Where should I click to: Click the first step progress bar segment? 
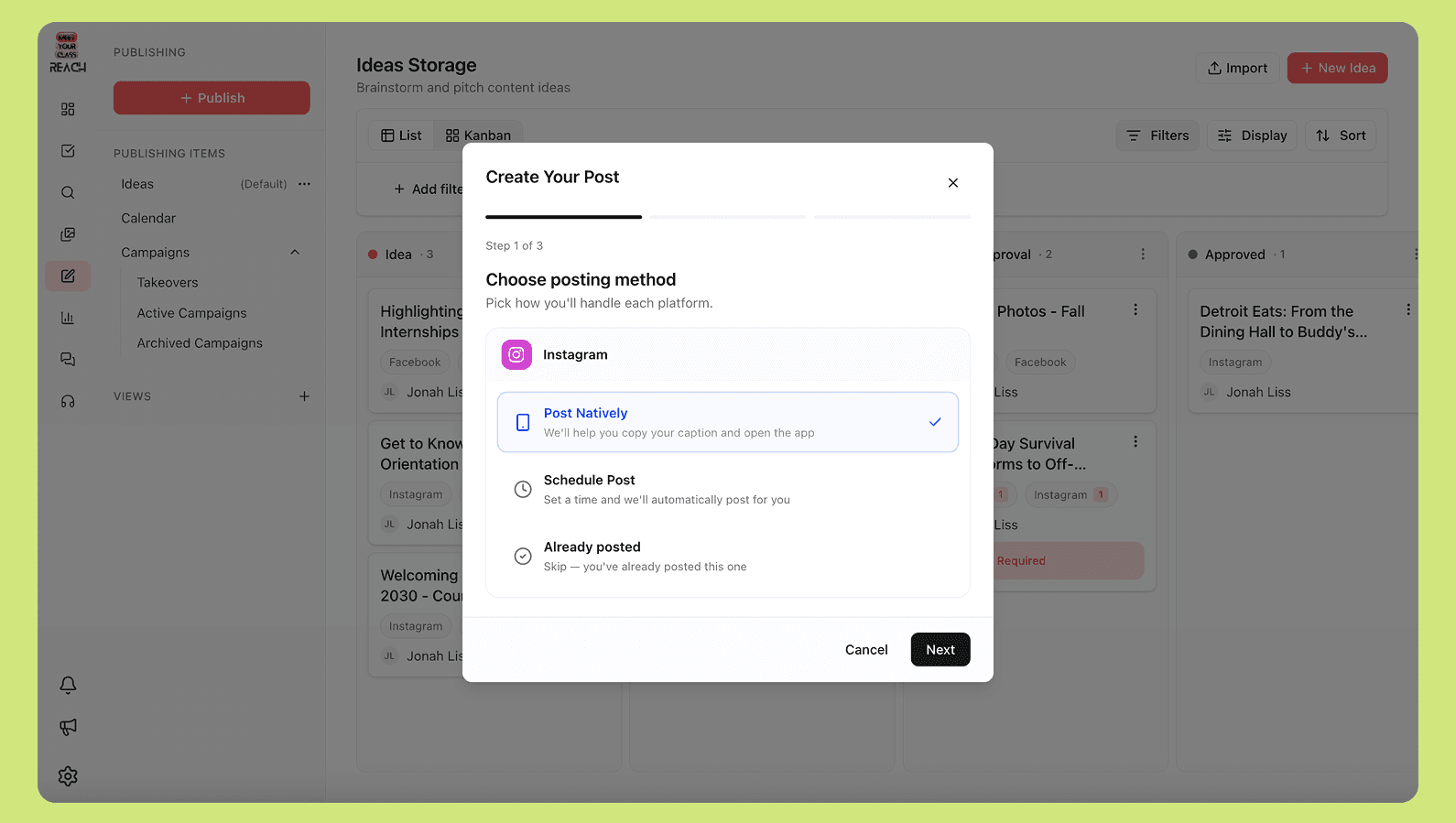(564, 217)
